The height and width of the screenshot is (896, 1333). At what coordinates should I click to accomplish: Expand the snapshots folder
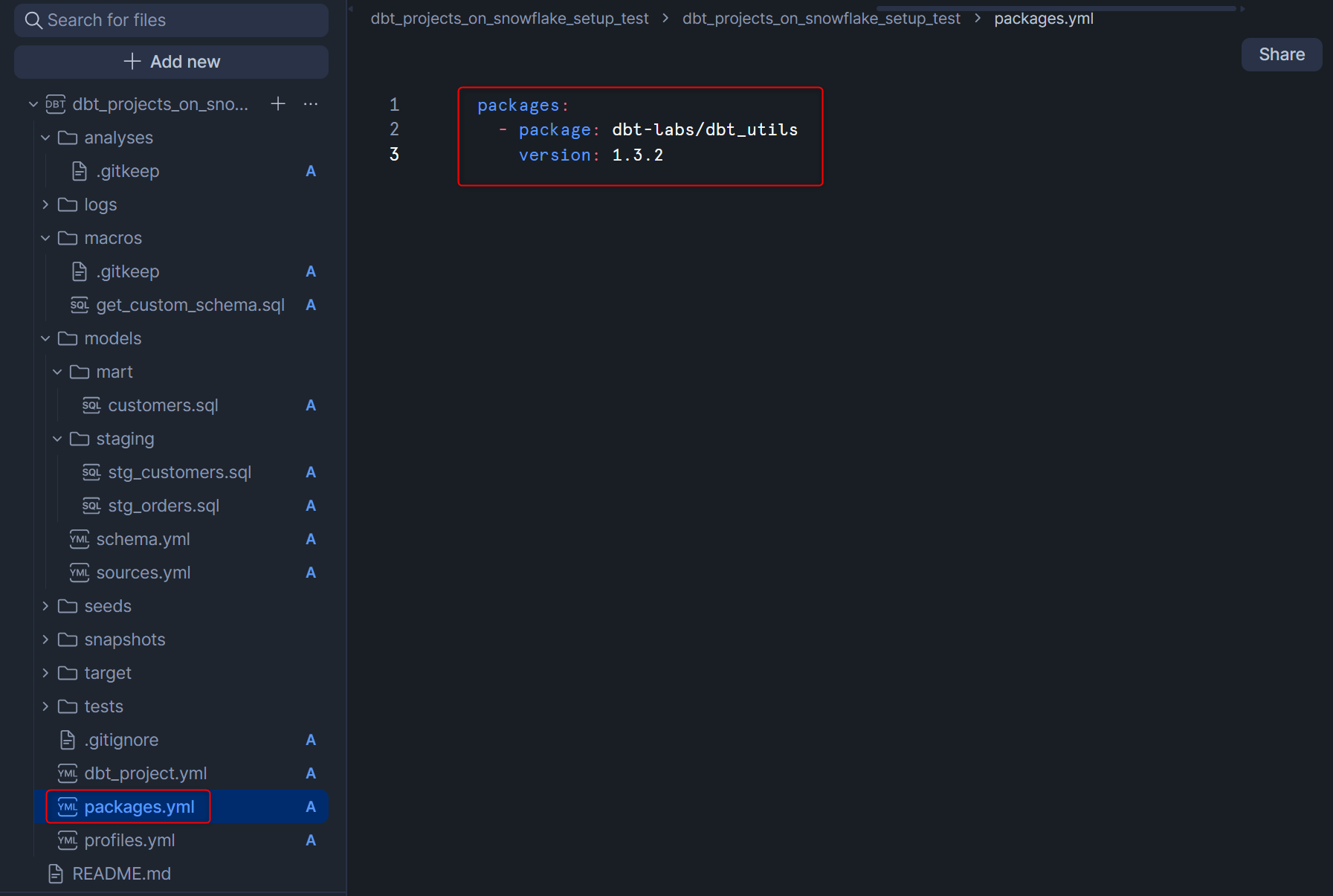45,639
